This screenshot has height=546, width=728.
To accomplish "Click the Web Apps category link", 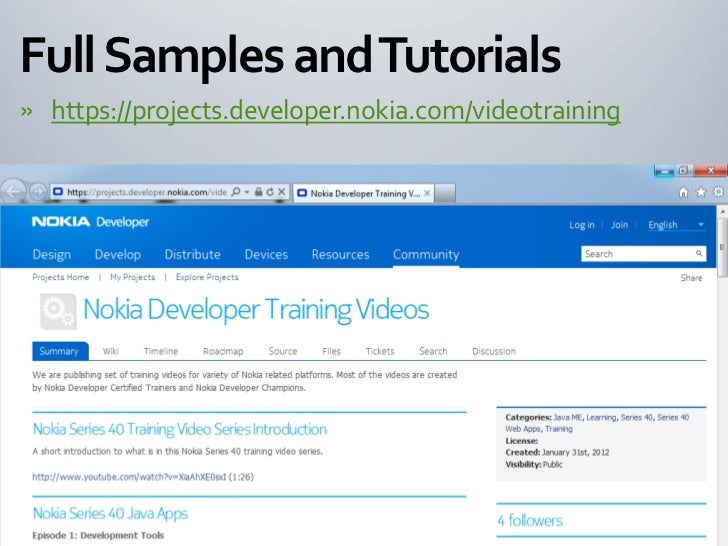I will click(x=523, y=429).
